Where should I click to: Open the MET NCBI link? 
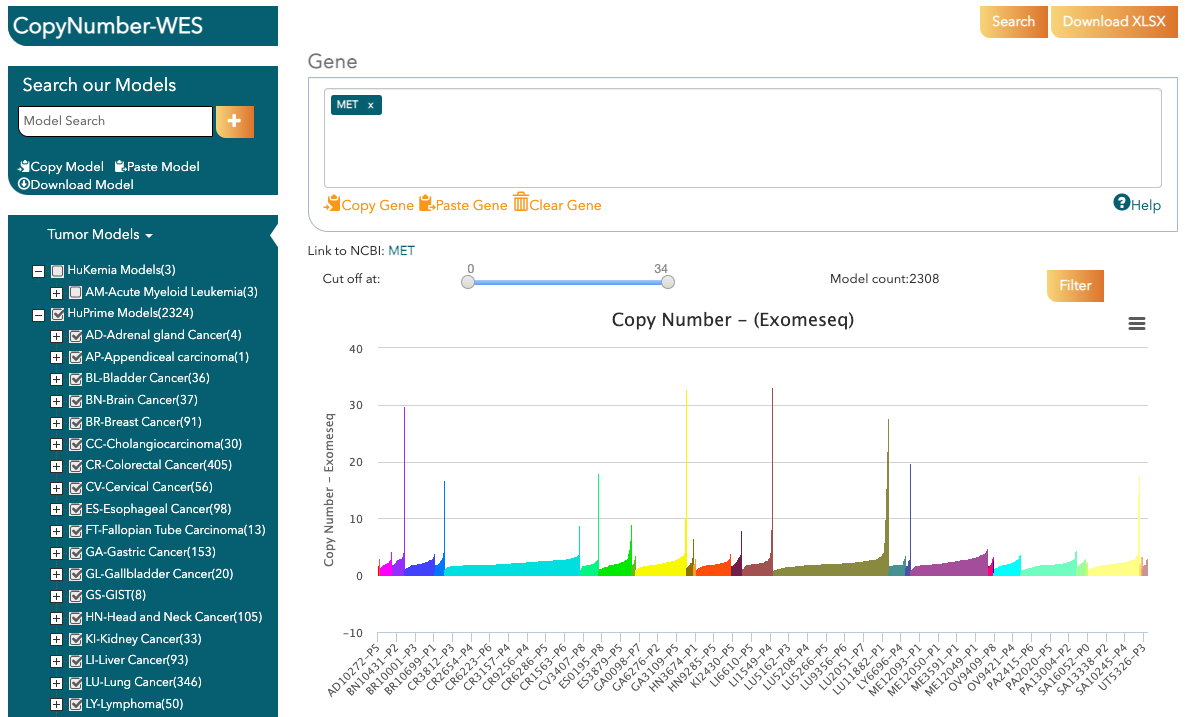[x=401, y=251]
